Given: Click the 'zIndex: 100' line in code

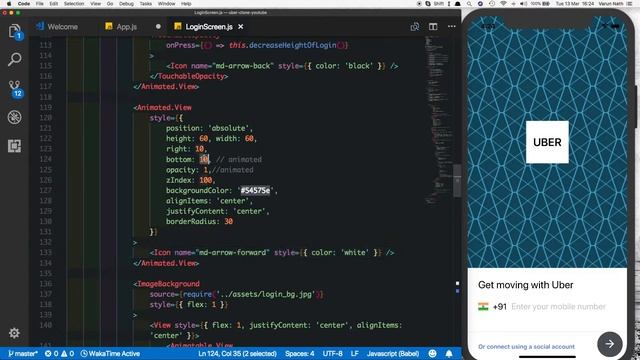Looking at the screenshot, I should coord(190,180).
